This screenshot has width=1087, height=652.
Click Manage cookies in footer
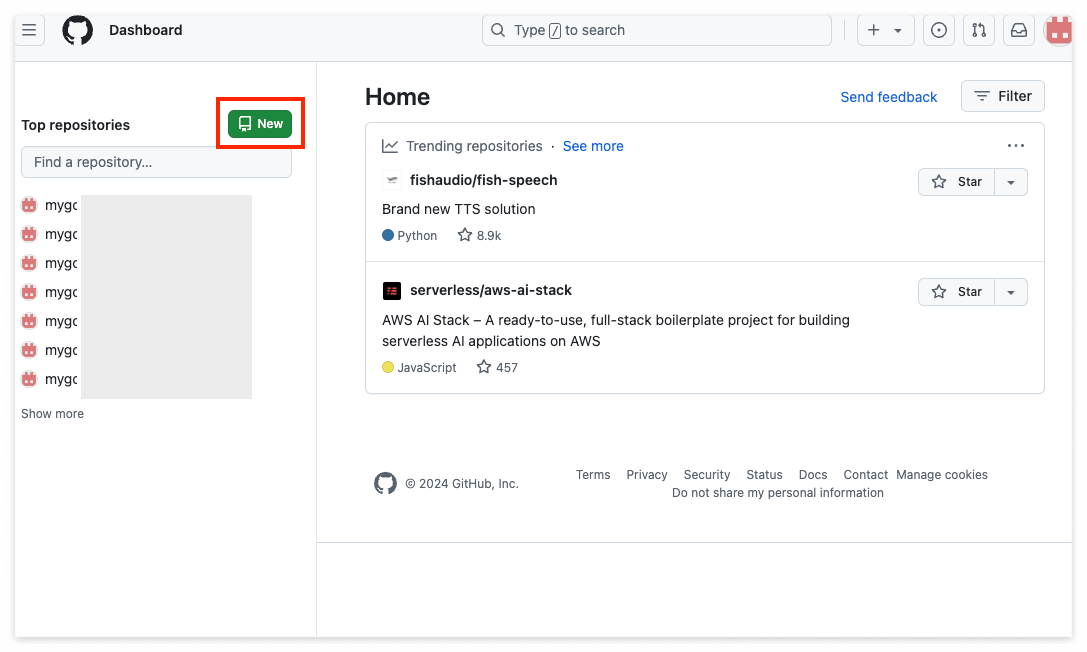942,475
